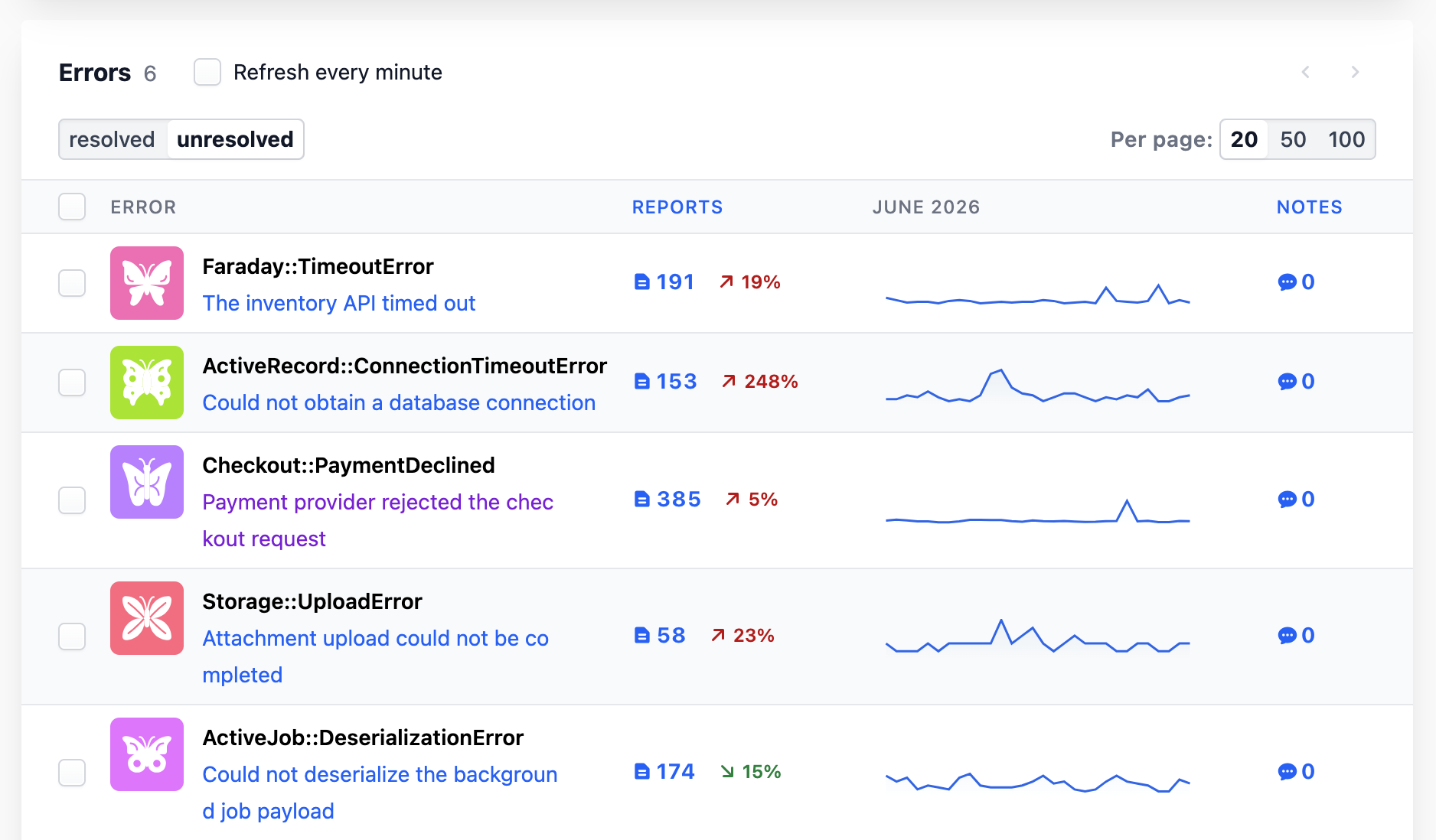Click the 23% increase trend value

(x=742, y=636)
